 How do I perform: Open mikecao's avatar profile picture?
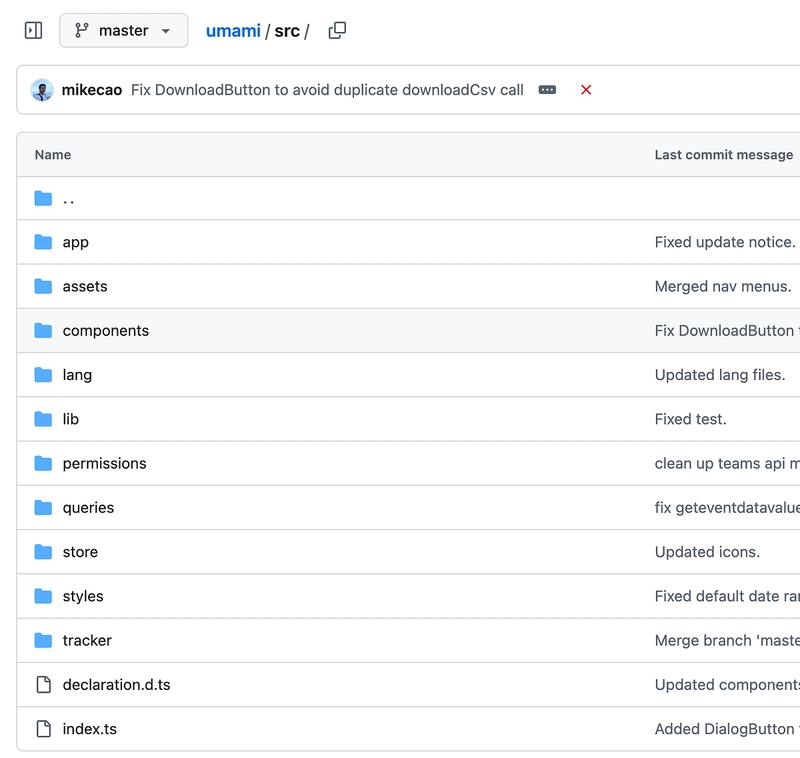point(42,90)
